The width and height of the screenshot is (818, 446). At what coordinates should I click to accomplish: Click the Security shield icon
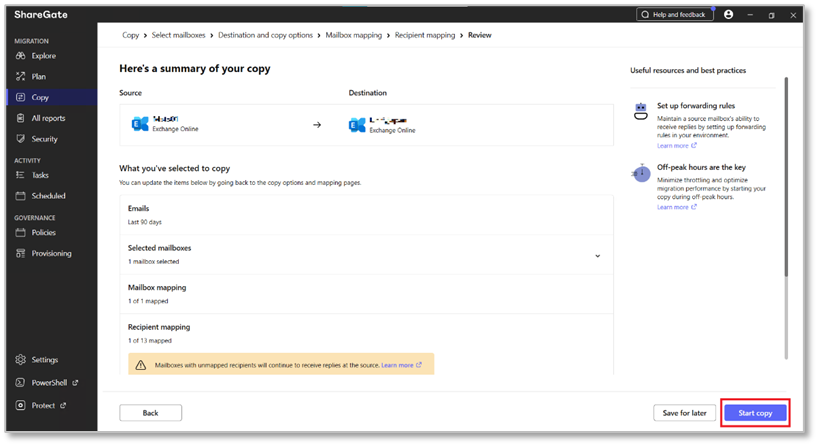point(20,139)
